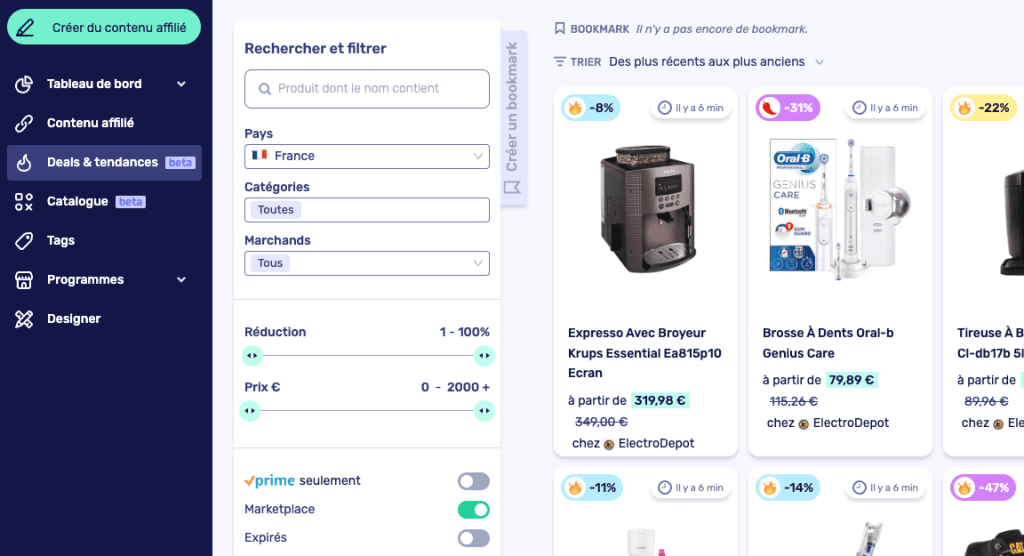Click the Contenu affilié link icon
This screenshot has height=556, width=1024.
24,123
